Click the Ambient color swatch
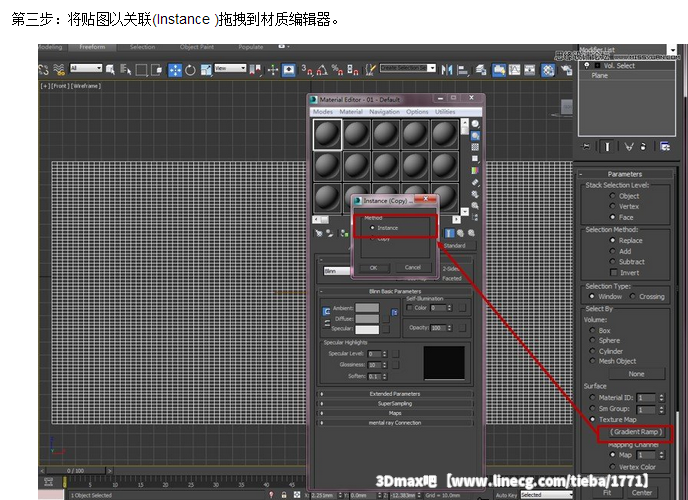The width and height of the screenshot is (688, 500). click(x=367, y=308)
